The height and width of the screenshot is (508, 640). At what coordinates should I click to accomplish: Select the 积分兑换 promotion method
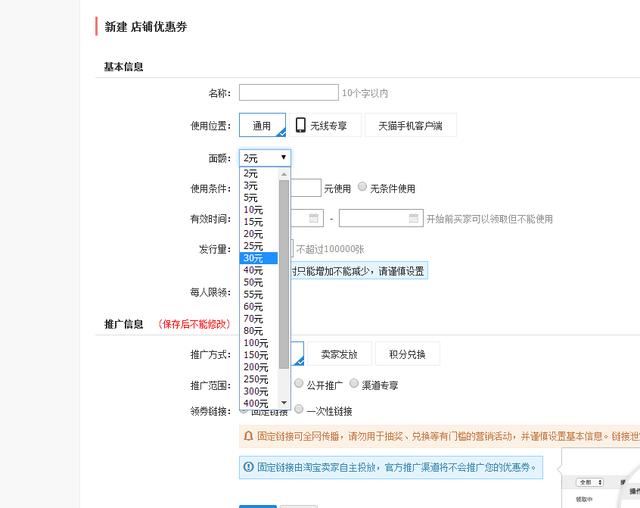[407, 354]
